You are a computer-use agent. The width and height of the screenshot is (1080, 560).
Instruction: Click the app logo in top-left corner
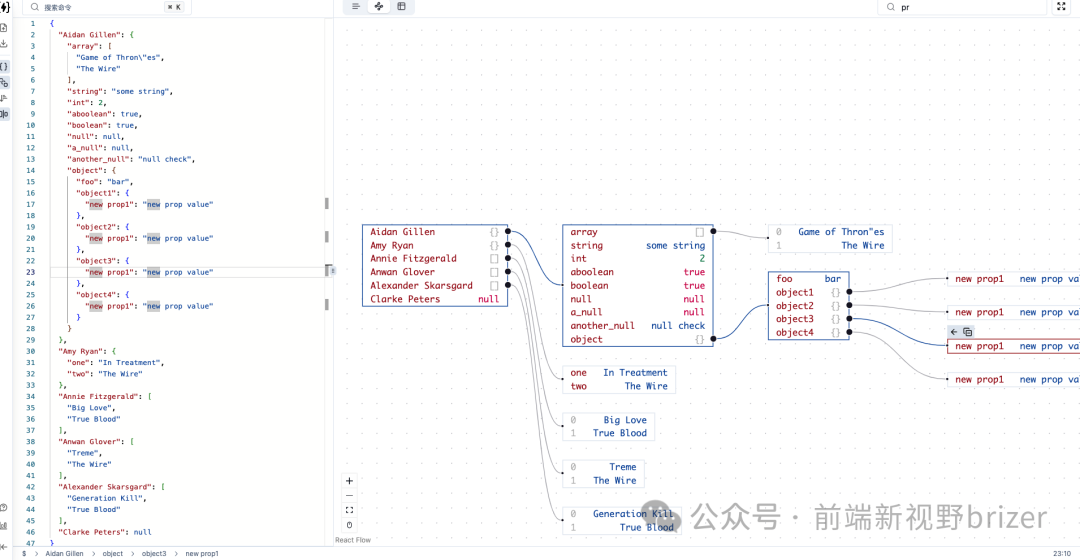click(x=4, y=7)
